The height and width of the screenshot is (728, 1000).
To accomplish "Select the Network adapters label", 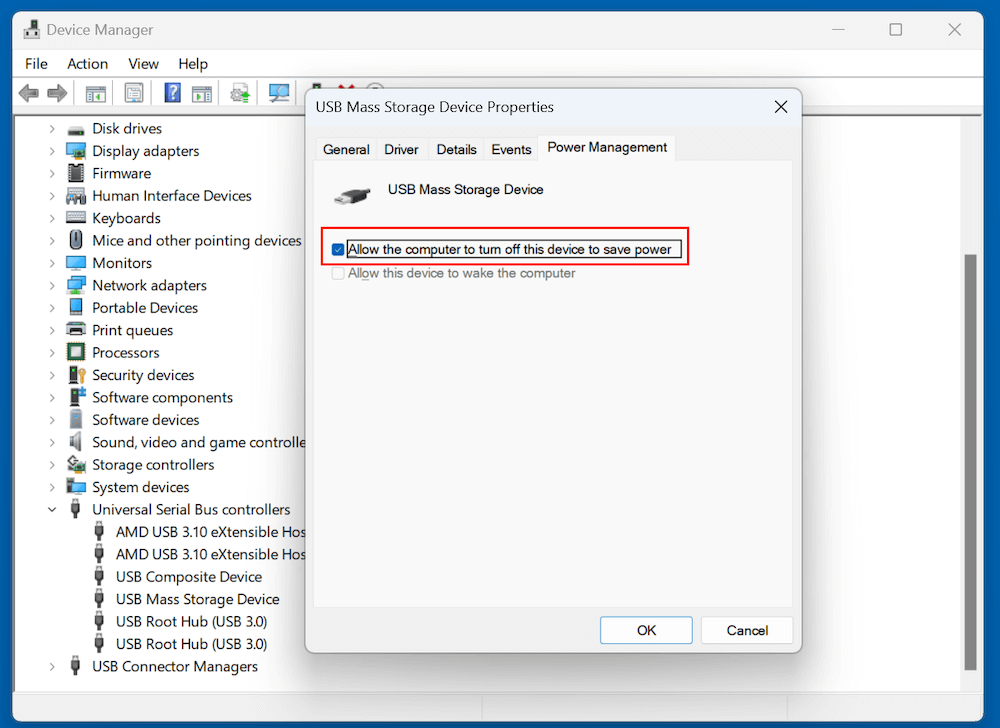I will (149, 286).
